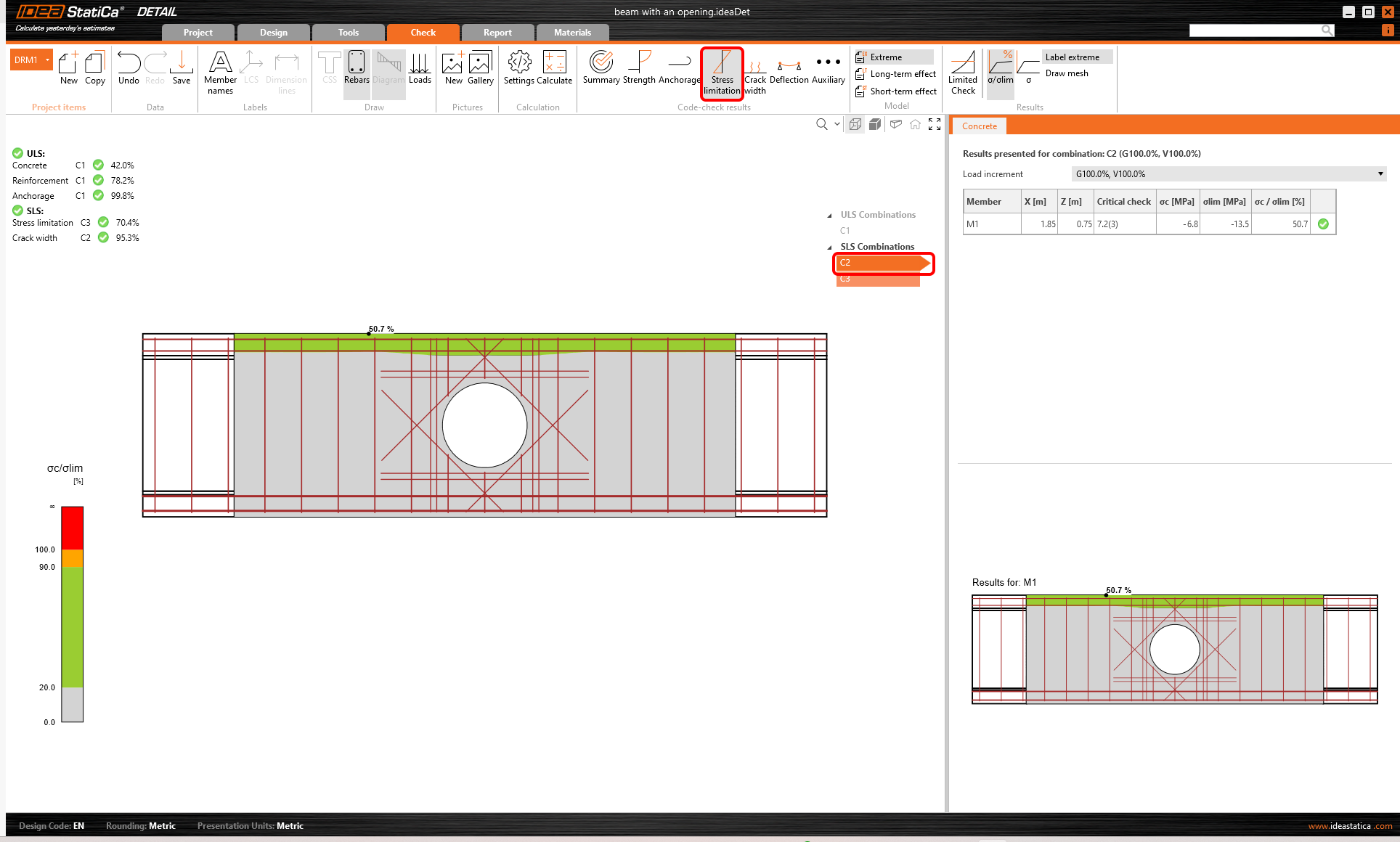Expand the DRM1 project item dropdown

tap(48, 60)
